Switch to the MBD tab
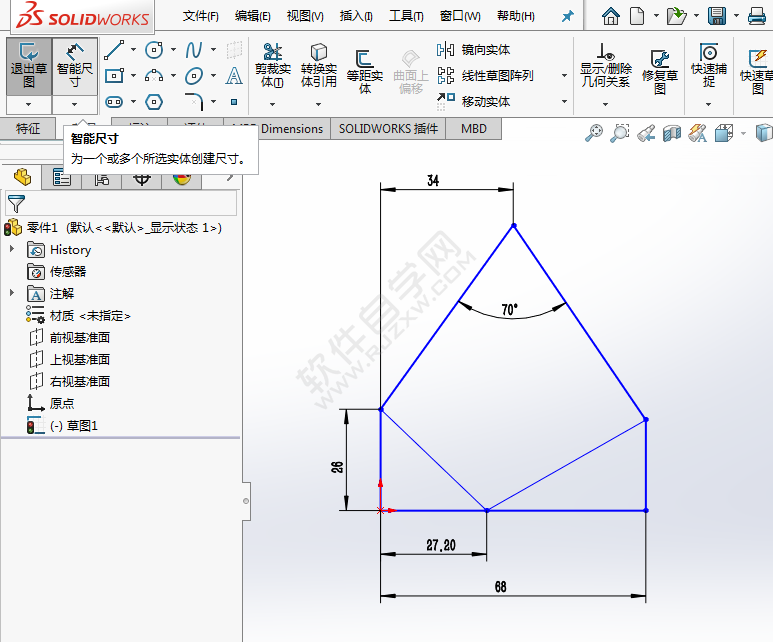 tap(474, 129)
